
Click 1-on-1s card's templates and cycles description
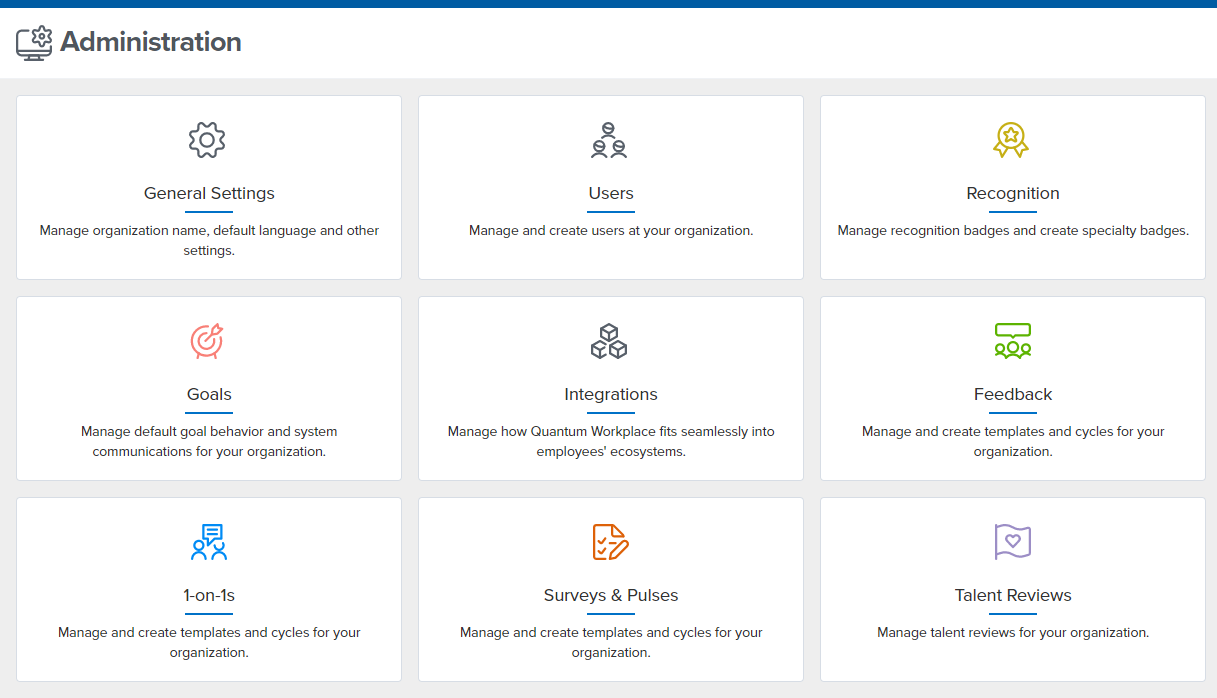[x=209, y=642]
